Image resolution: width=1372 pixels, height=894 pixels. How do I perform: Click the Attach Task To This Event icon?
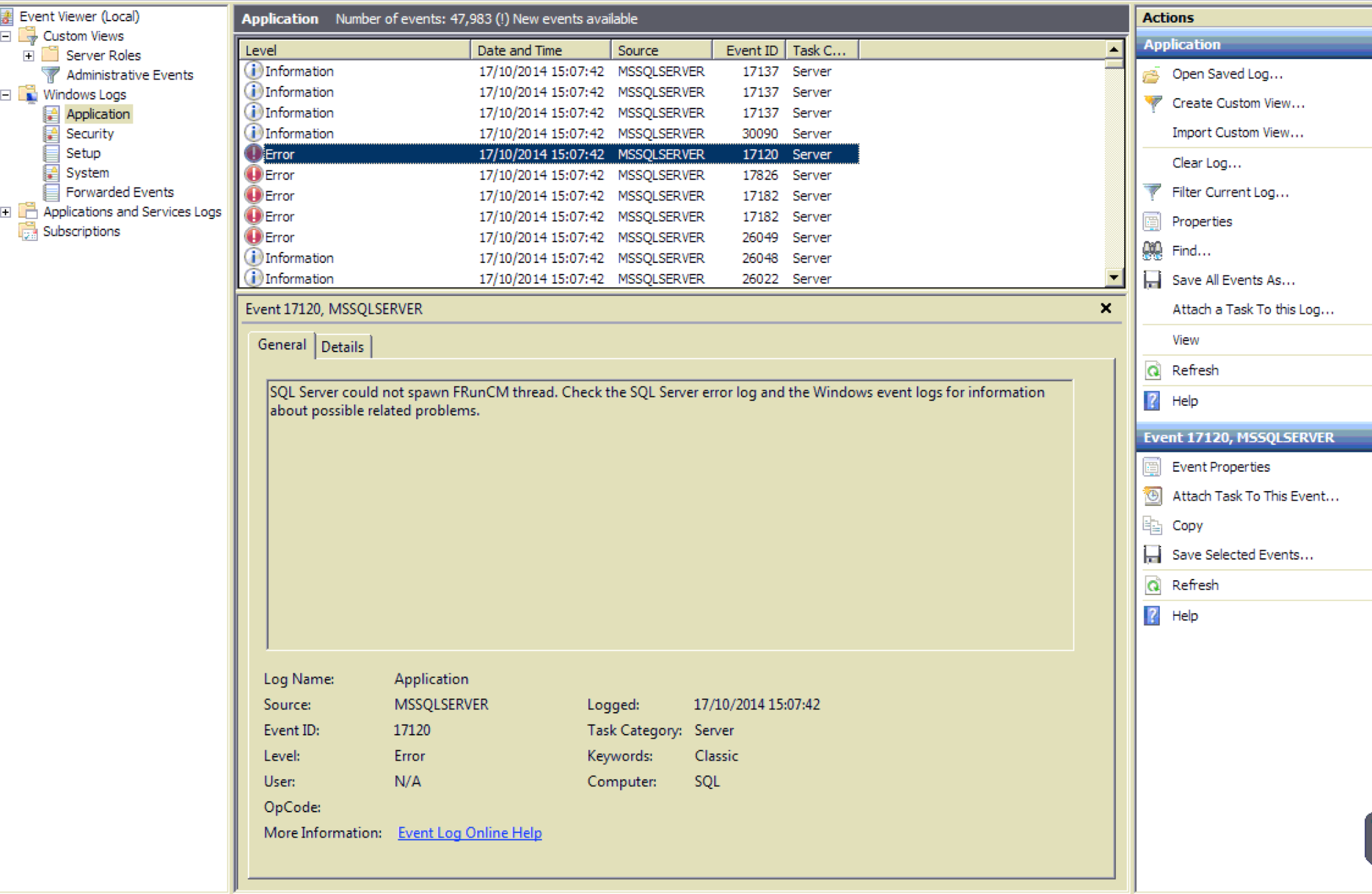pos(1152,496)
